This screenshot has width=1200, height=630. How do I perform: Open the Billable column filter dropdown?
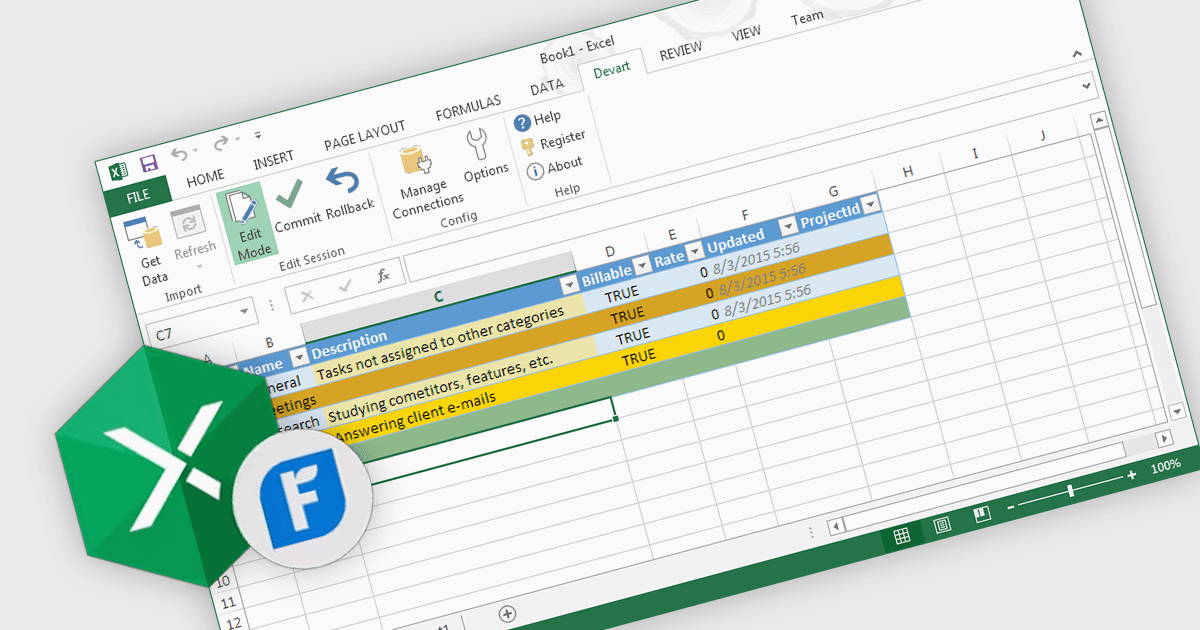click(x=641, y=267)
